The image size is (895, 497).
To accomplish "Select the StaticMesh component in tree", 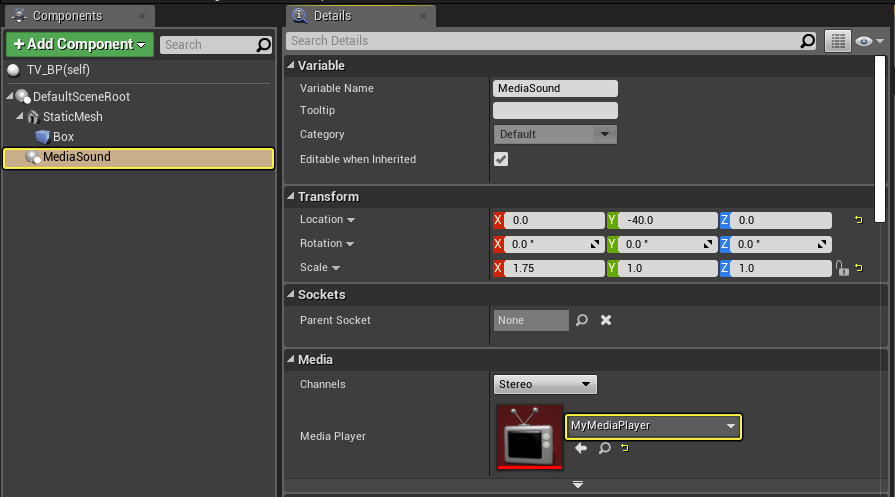I will [x=72, y=117].
